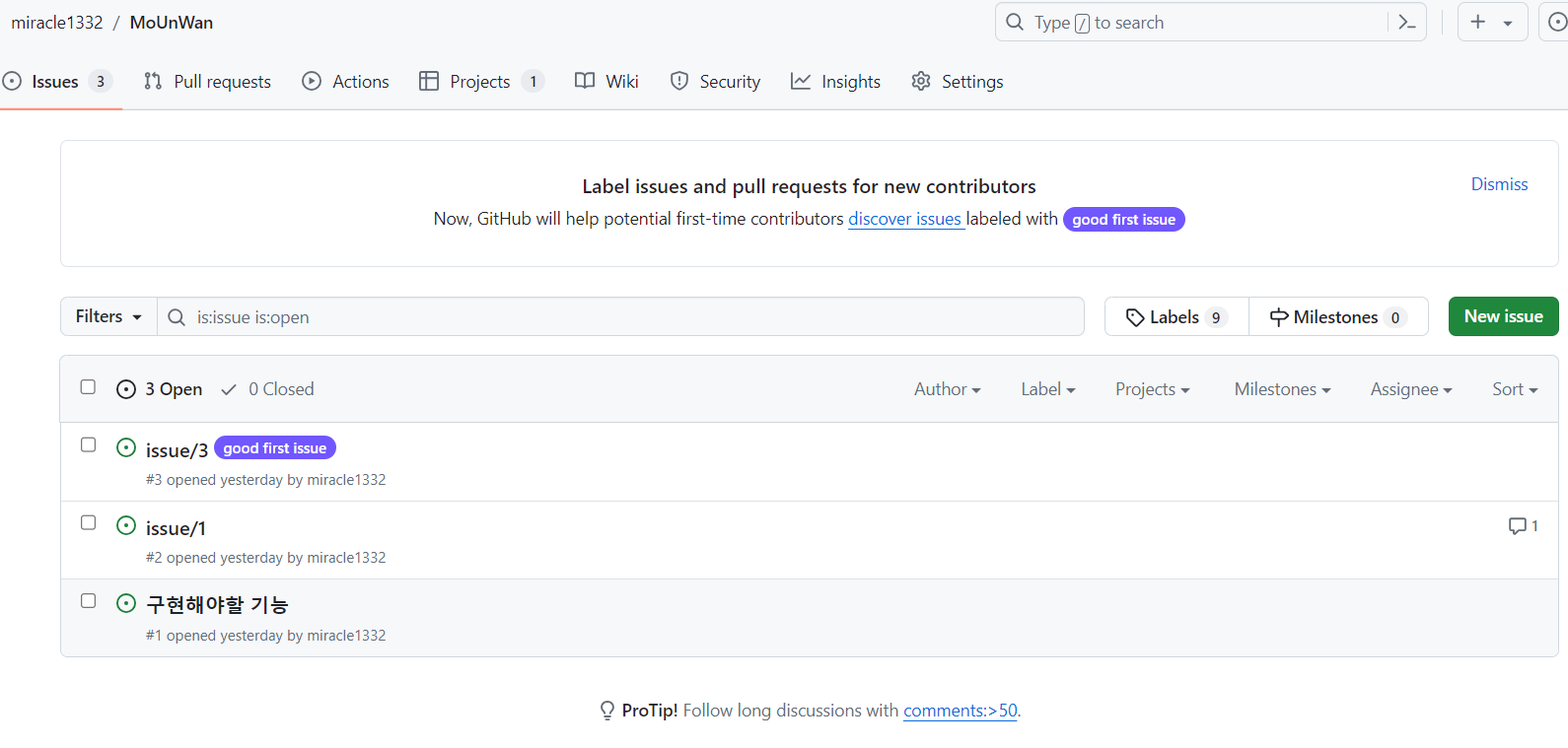Screen dimensions: 1568x748
Task: Open the MoUnWan repository link
Action: [172, 23]
